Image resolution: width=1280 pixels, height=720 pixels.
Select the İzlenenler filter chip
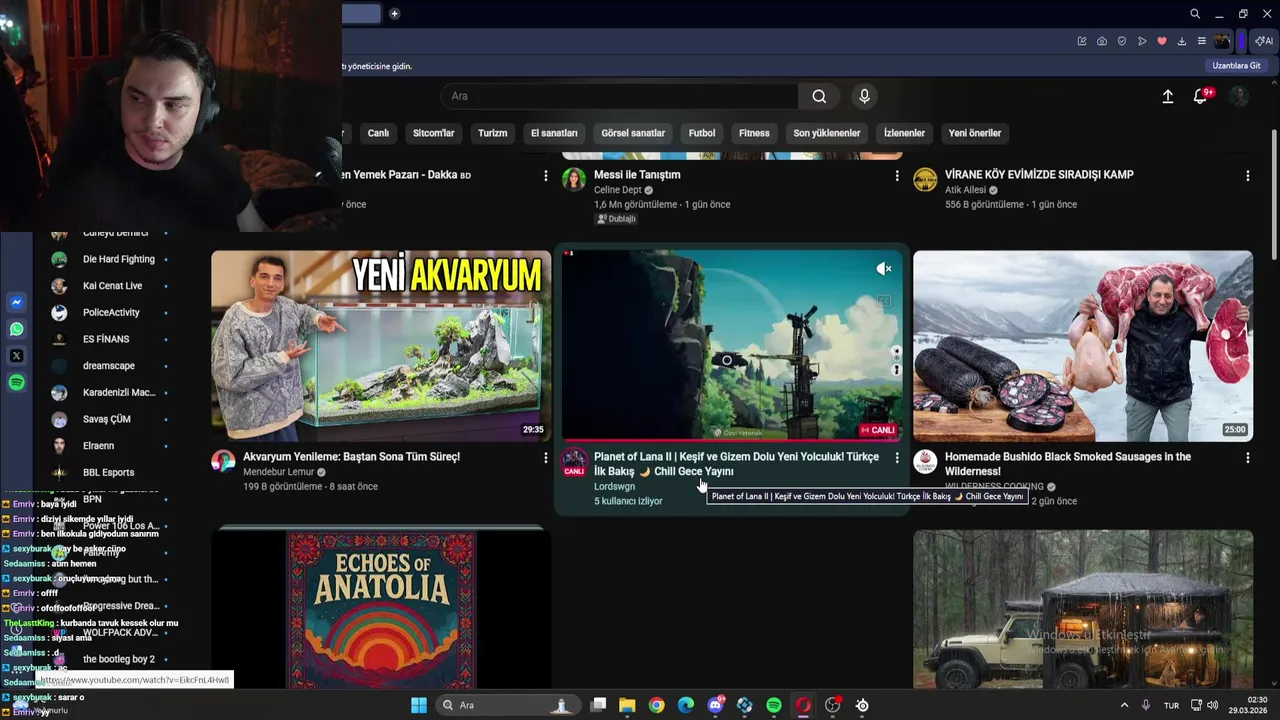tap(904, 133)
